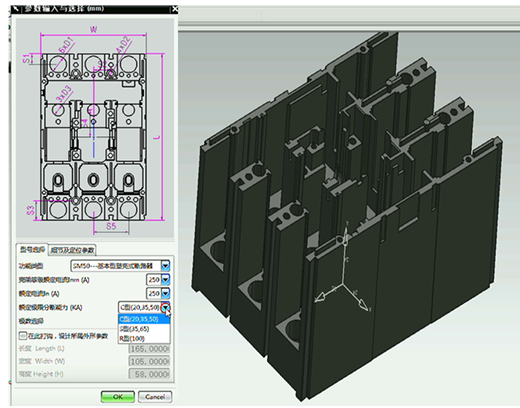The width and height of the screenshot is (520, 408).
Task: Switch to the second tab next to it
Action: click(x=72, y=250)
